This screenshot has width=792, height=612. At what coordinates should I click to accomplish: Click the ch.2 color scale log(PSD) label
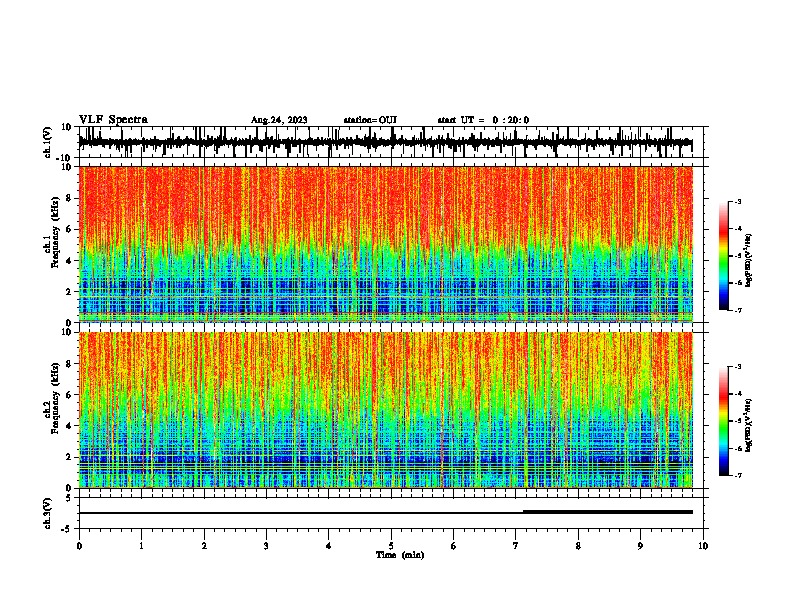tap(749, 425)
